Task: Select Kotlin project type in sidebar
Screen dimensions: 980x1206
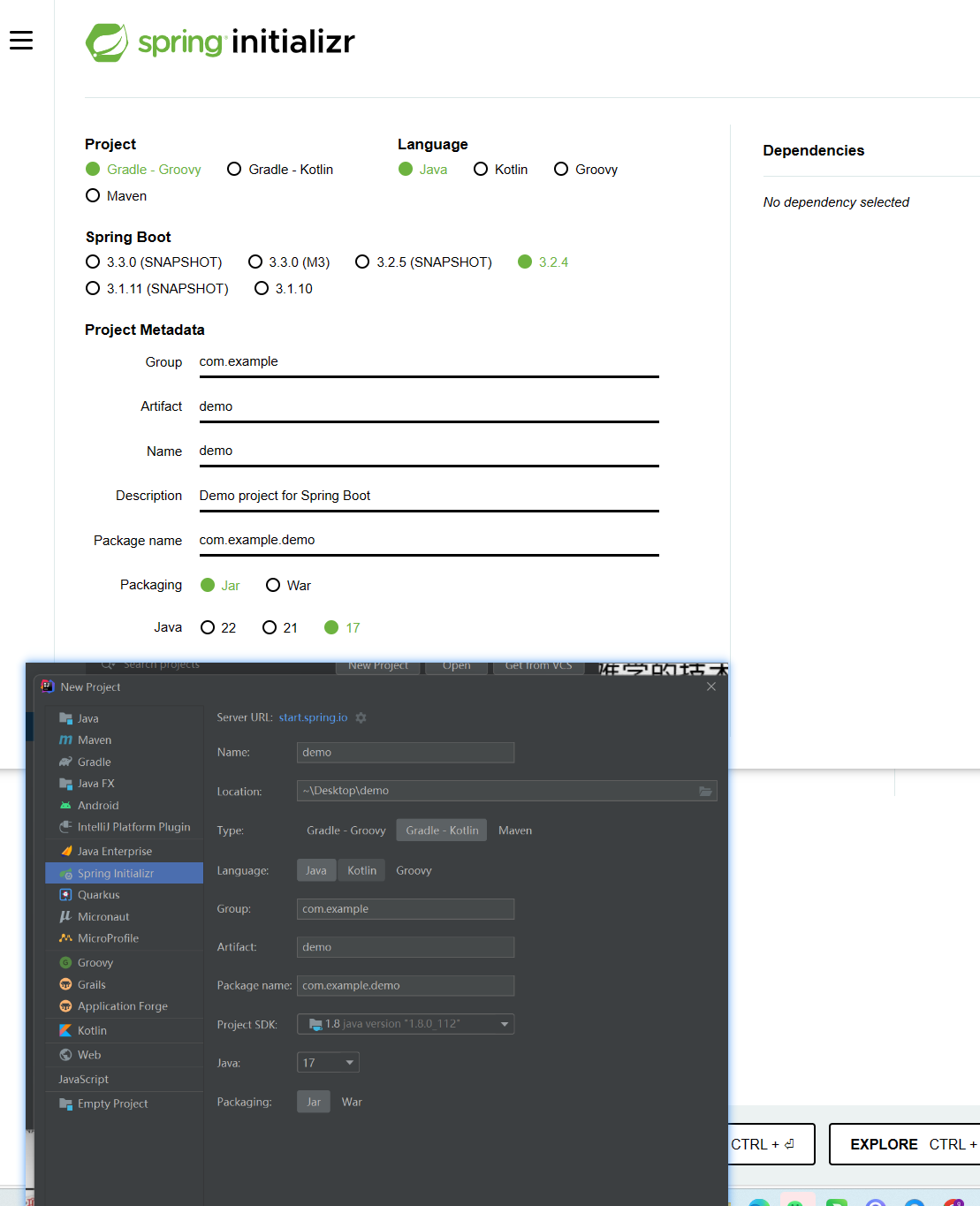Action: pos(92,1031)
